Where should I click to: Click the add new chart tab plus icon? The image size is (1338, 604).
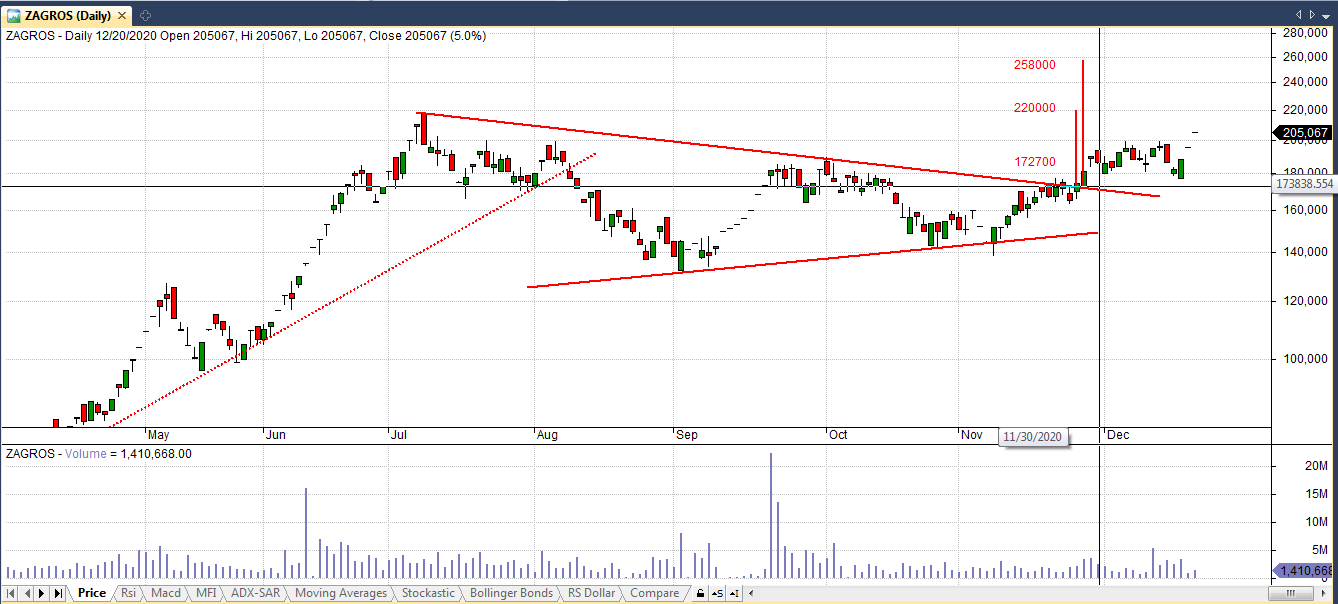point(145,14)
